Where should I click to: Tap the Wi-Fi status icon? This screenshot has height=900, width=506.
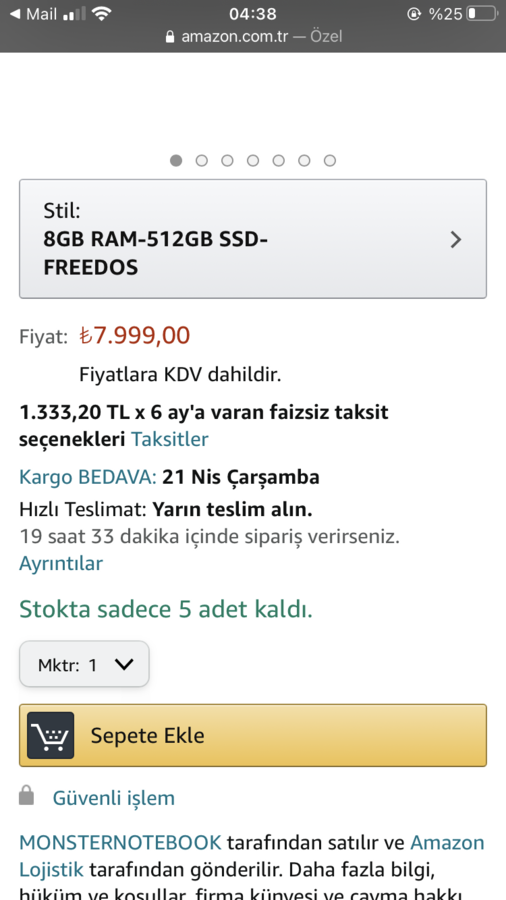click(x=102, y=13)
